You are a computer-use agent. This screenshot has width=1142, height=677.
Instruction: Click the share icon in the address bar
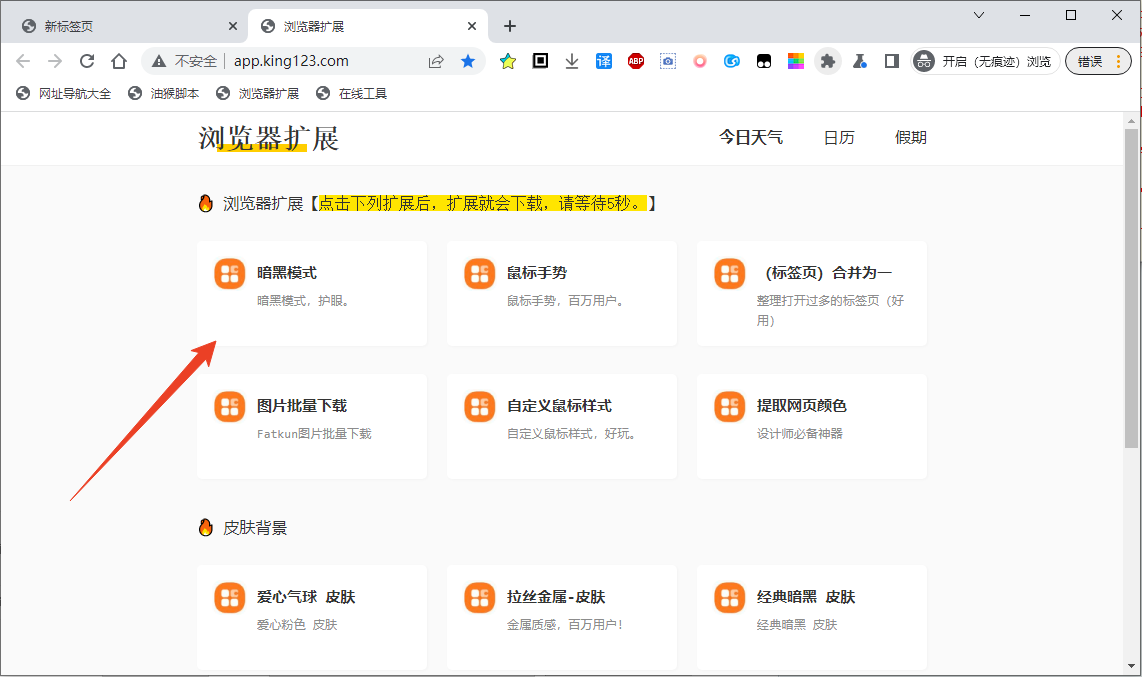[436, 61]
